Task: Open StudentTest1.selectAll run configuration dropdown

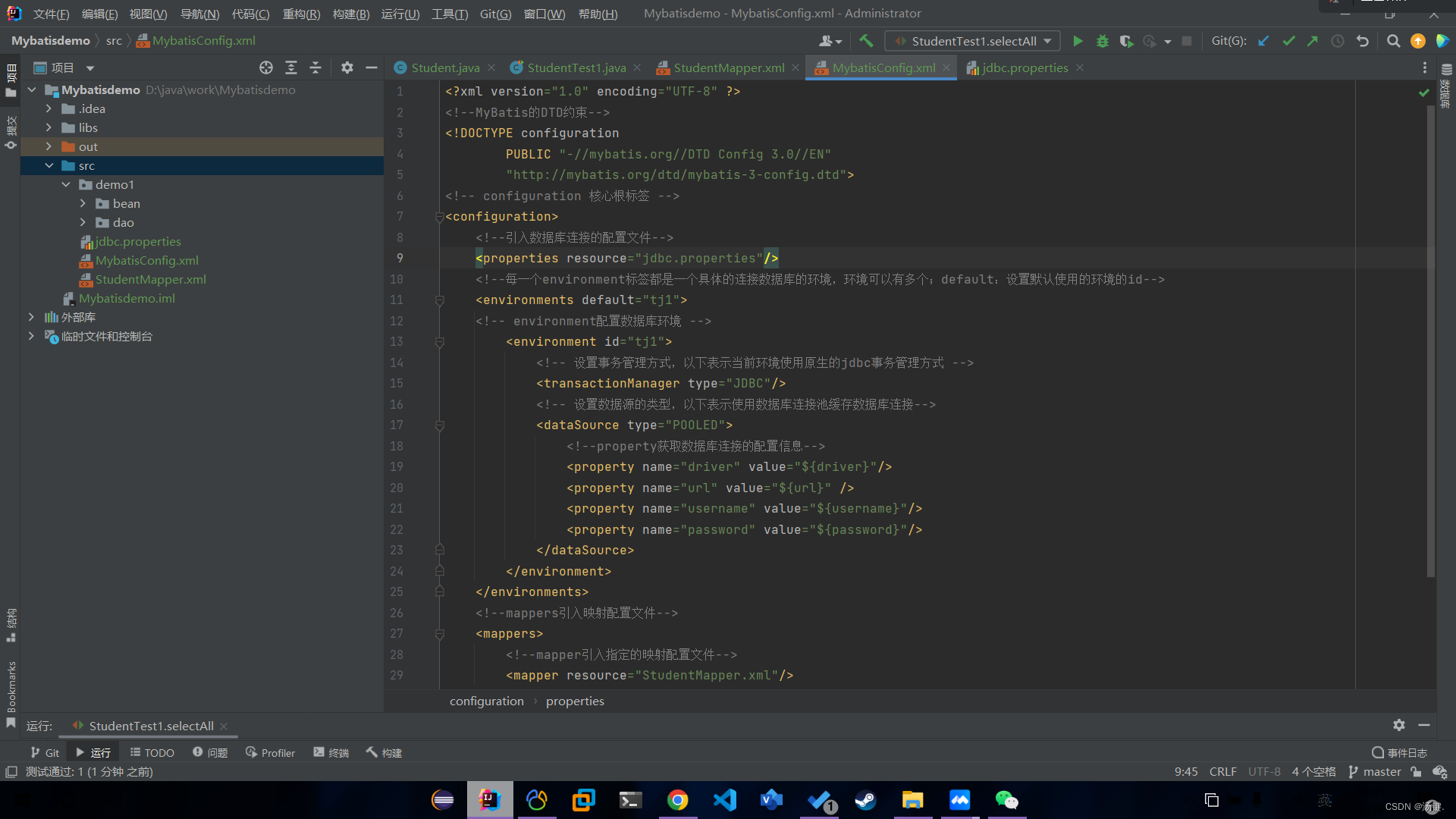Action: coord(973,41)
